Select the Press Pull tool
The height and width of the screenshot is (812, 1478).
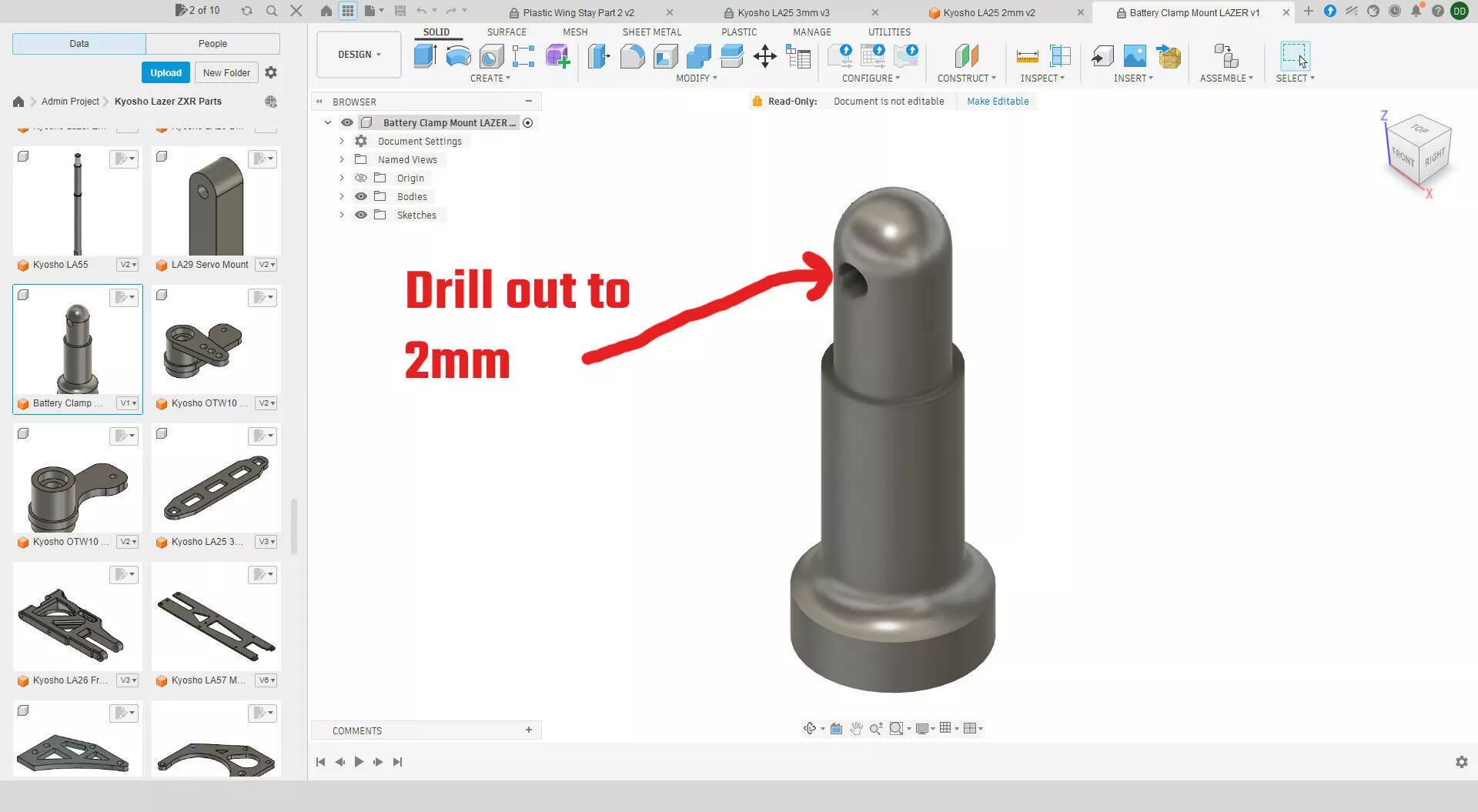pyautogui.click(x=599, y=56)
